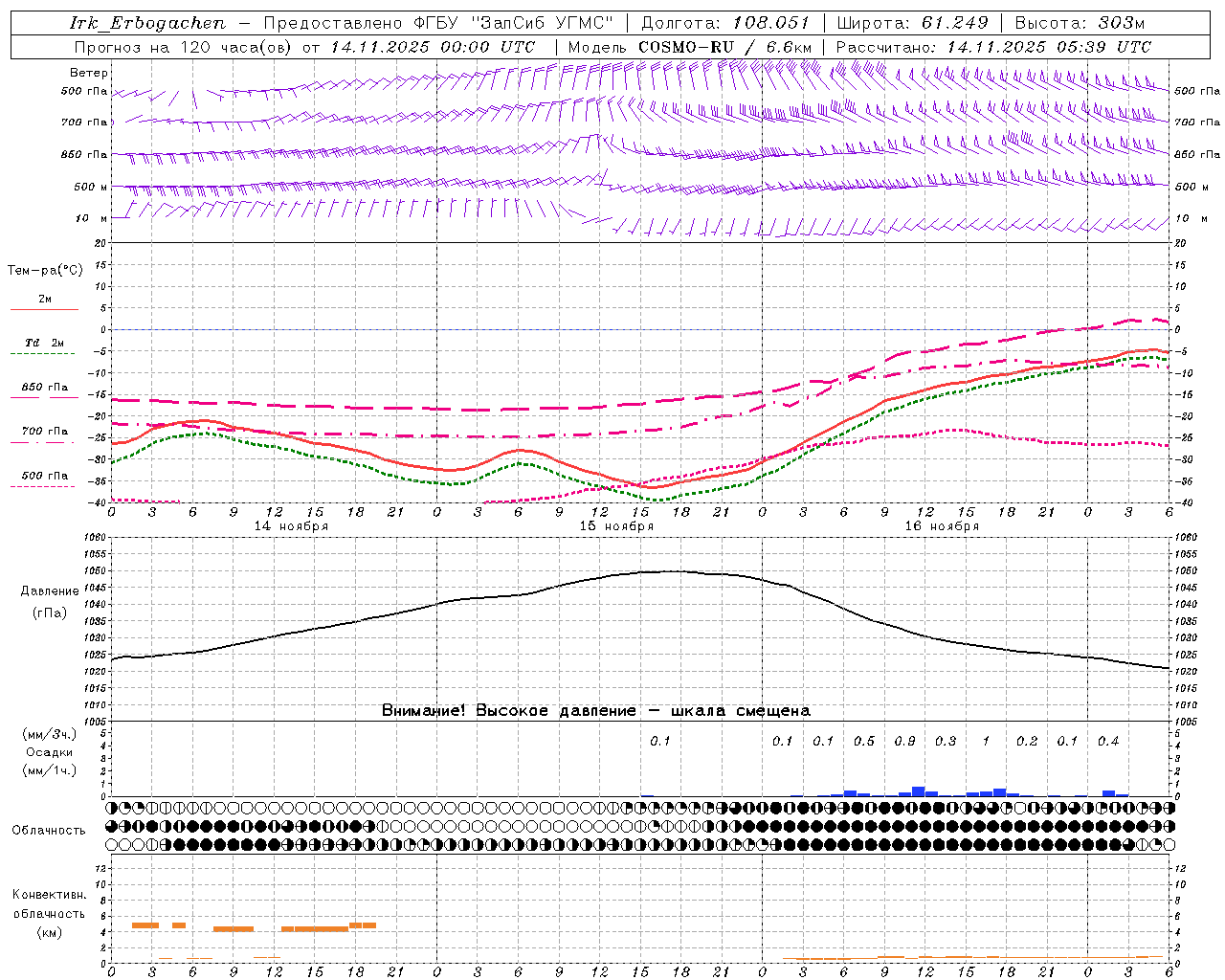
Task: Select the 10 м wind level label at left
Action: click(x=91, y=218)
